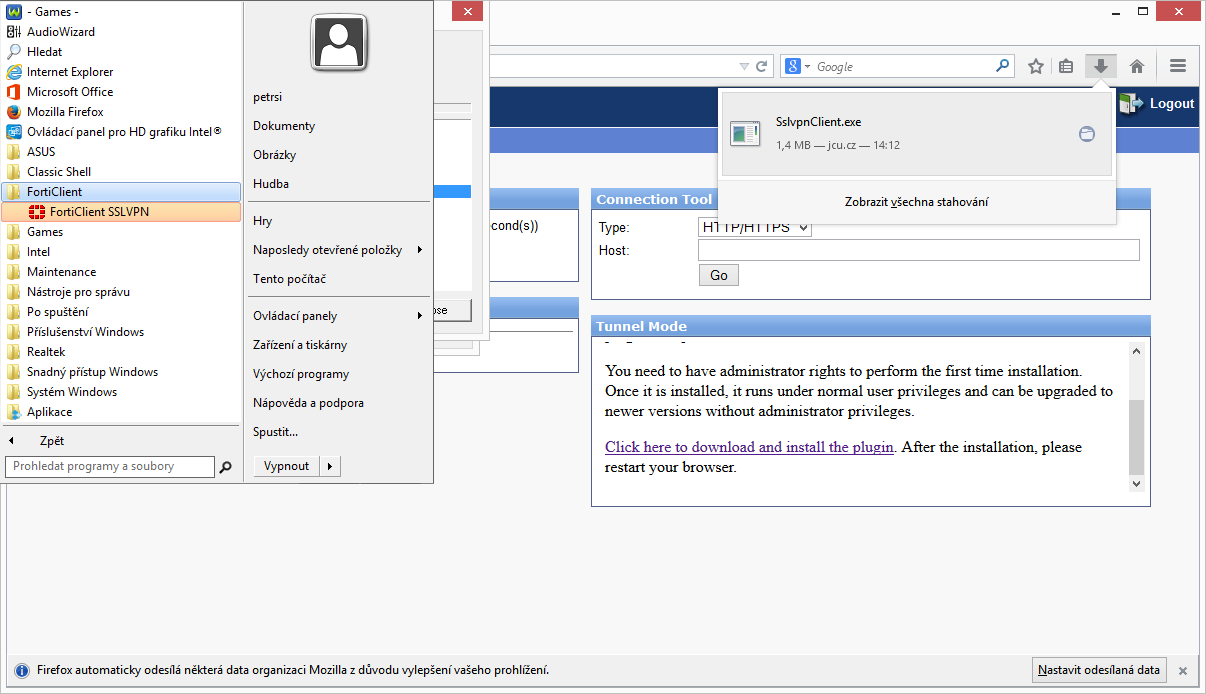Open Dokumenty from the Start menu

point(284,126)
